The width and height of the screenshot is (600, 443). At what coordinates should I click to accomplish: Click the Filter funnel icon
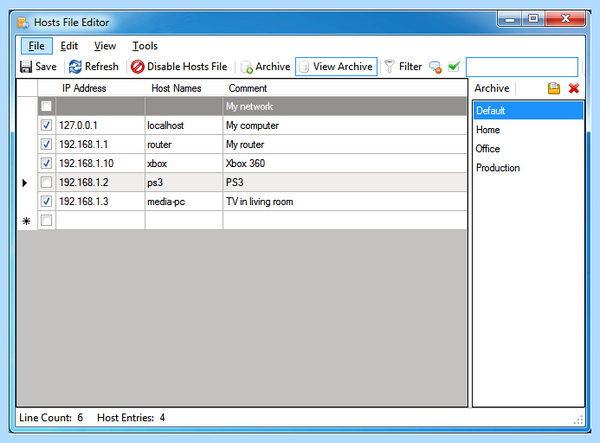(389, 67)
